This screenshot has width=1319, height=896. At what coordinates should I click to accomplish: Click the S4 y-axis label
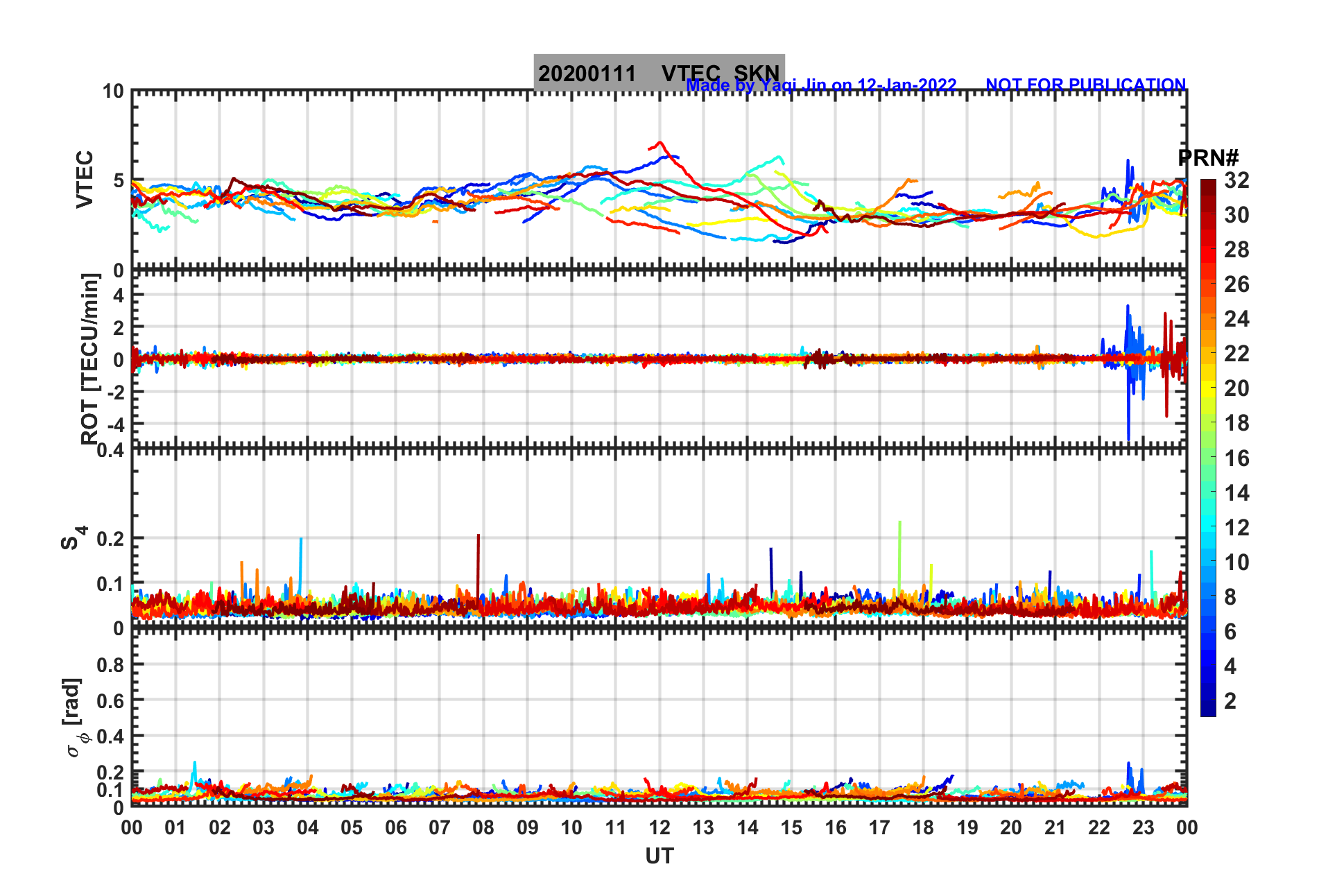pos(74,537)
